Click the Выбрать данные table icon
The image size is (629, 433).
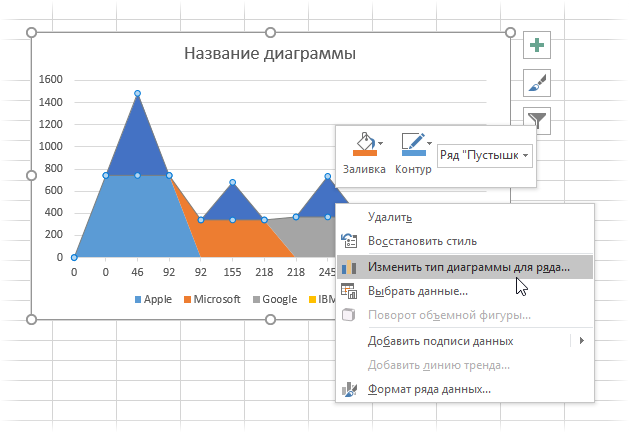pyautogui.click(x=349, y=291)
